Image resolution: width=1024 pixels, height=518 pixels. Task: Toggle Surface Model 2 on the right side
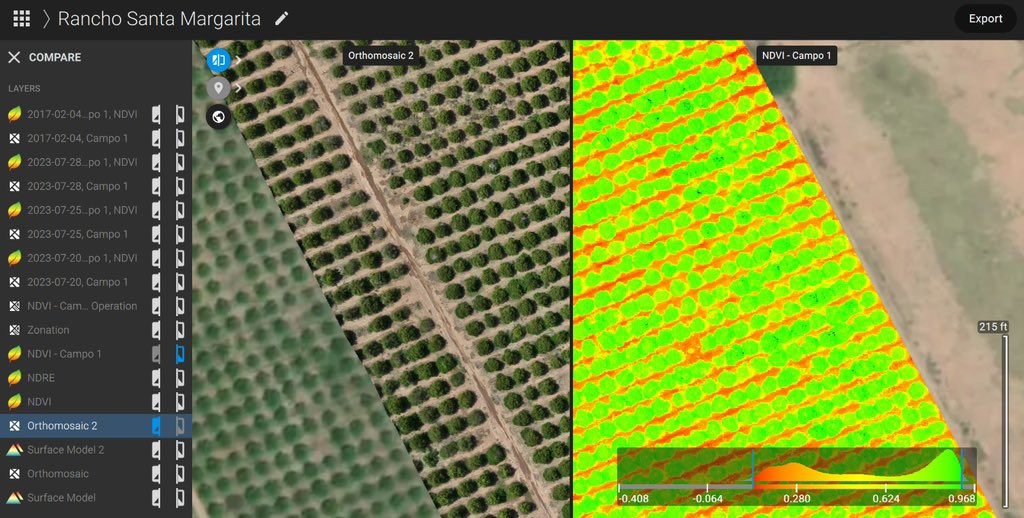click(x=180, y=449)
